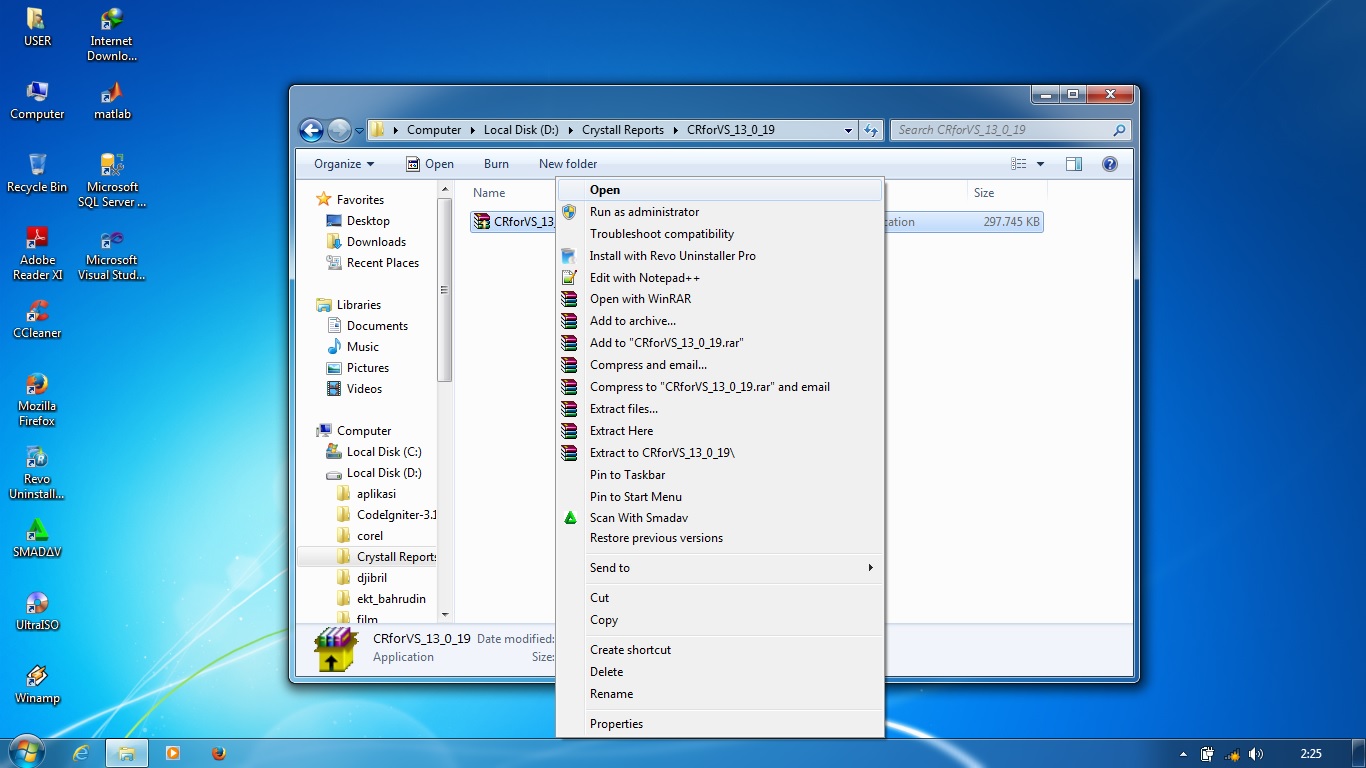
Task: Select Revo Uninstaller desktop icon
Action: point(37,472)
